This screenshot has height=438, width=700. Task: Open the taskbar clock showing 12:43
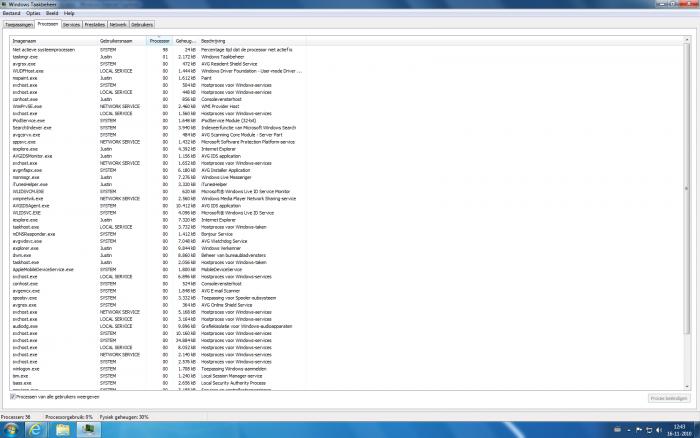pos(679,430)
